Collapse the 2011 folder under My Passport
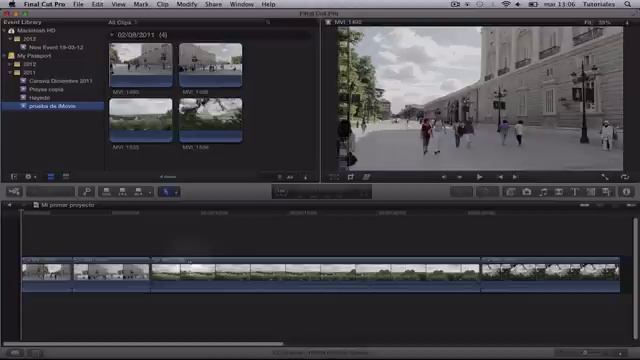Screen dimensions: 640x360 (10, 73)
